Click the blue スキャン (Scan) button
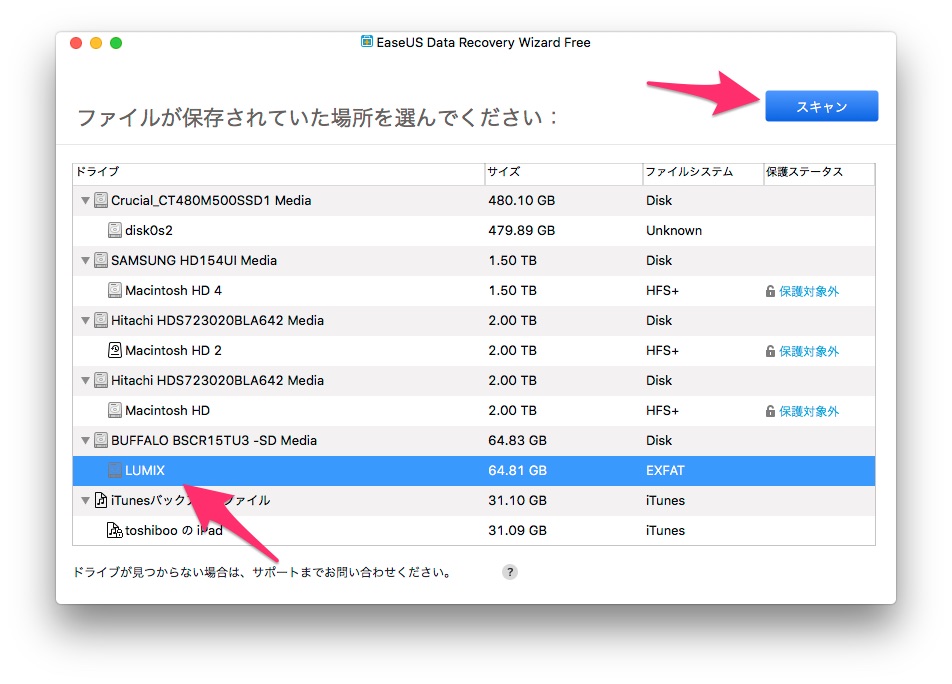The height and width of the screenshot is (684, 952). pos(821,106)
